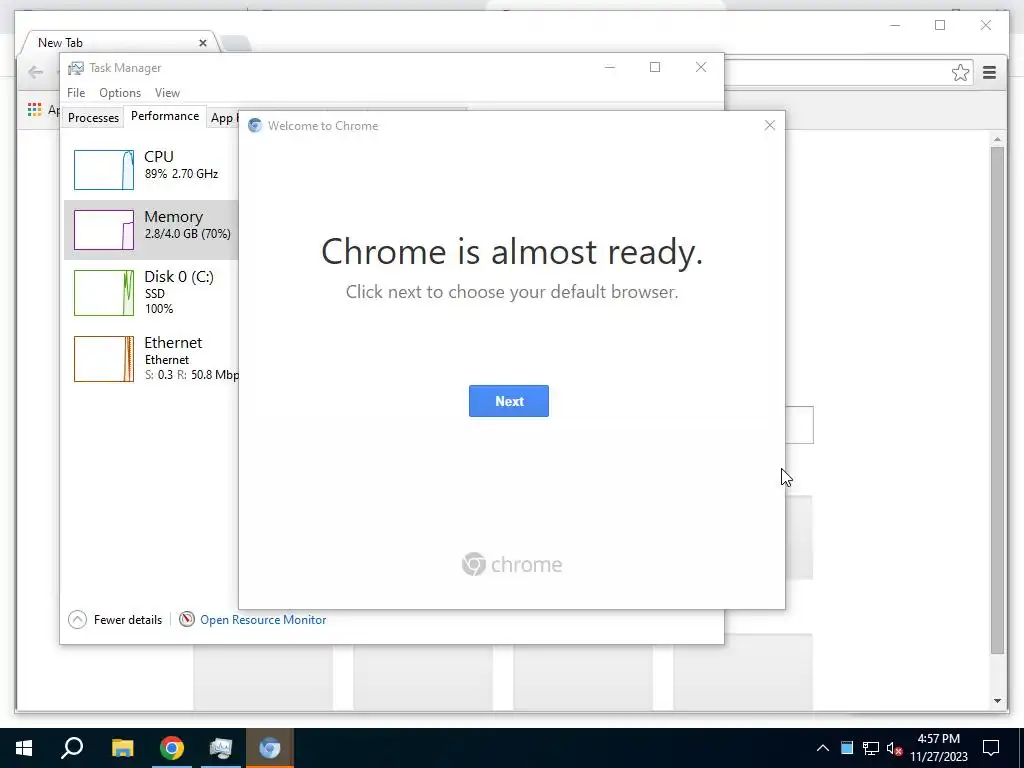Viewport: 1024px width, 768px height.
Task: Close the New Tab tab
Action: pos(202,43)
